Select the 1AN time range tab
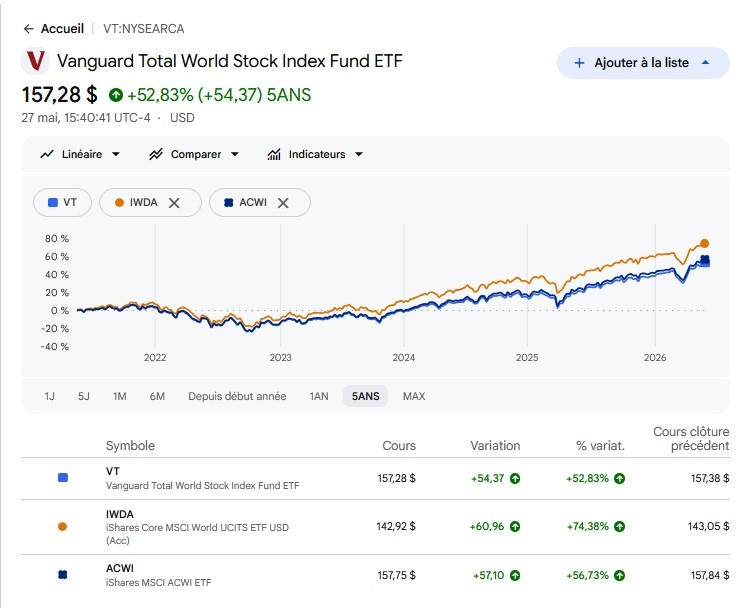This screenshot has height=608, width=750. pos(319,396)
